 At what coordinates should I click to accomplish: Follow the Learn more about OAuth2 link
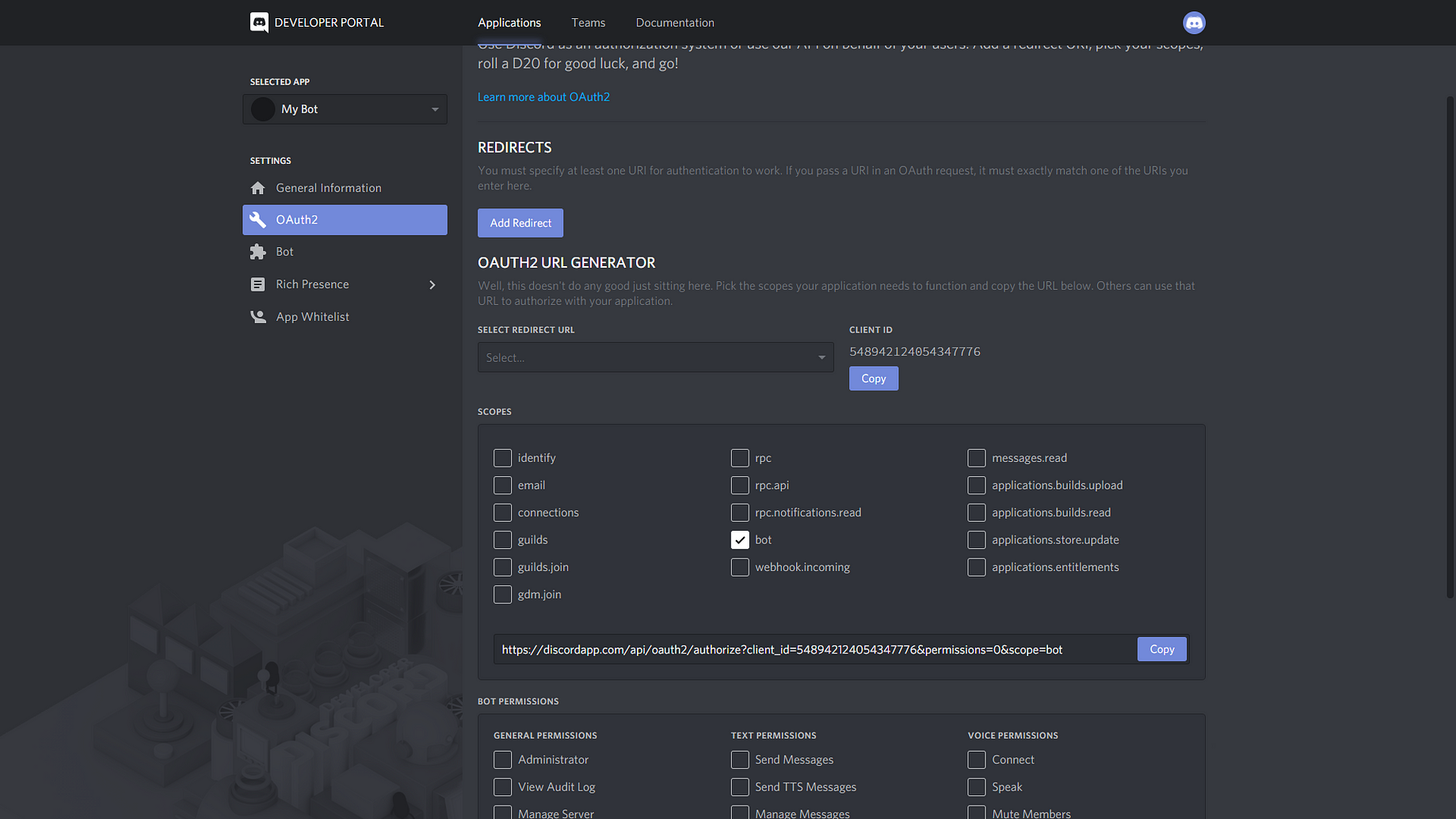(543, 97)
